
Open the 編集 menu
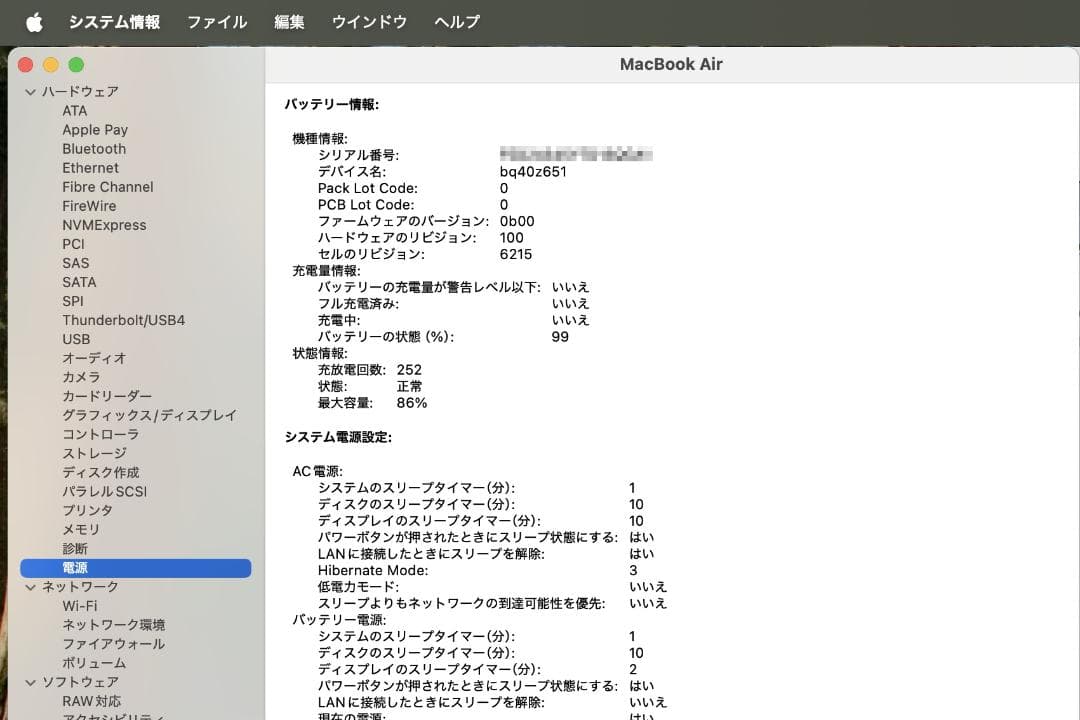[288, 21]
